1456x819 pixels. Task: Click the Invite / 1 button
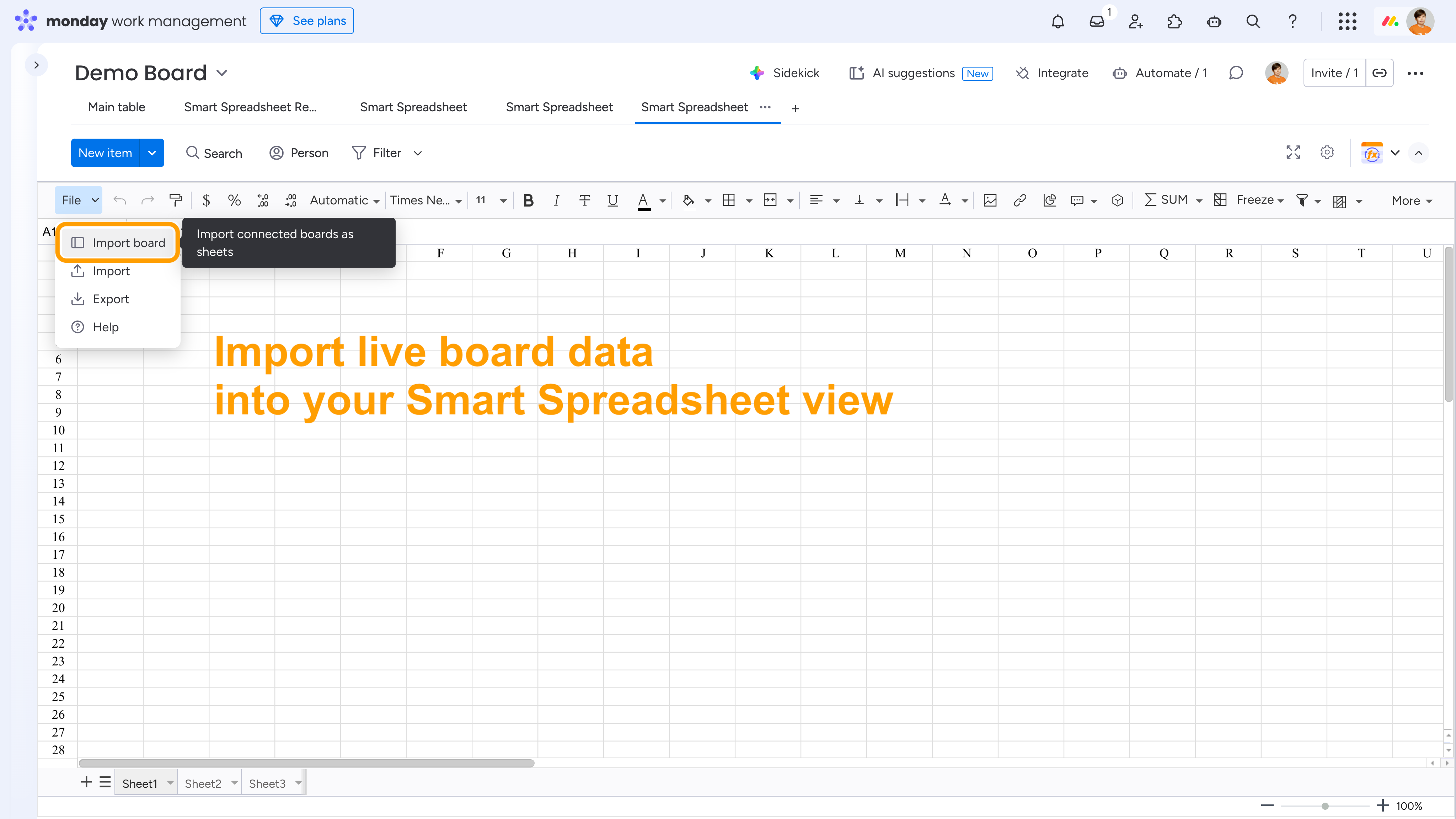(1334, 73)
